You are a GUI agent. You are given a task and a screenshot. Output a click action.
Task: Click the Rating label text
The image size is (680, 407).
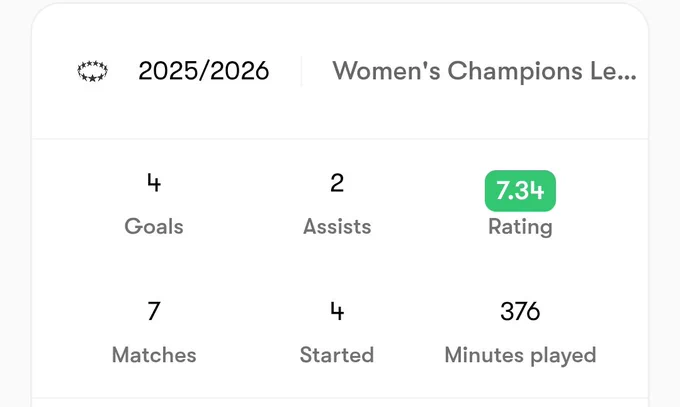click(520, 227)
